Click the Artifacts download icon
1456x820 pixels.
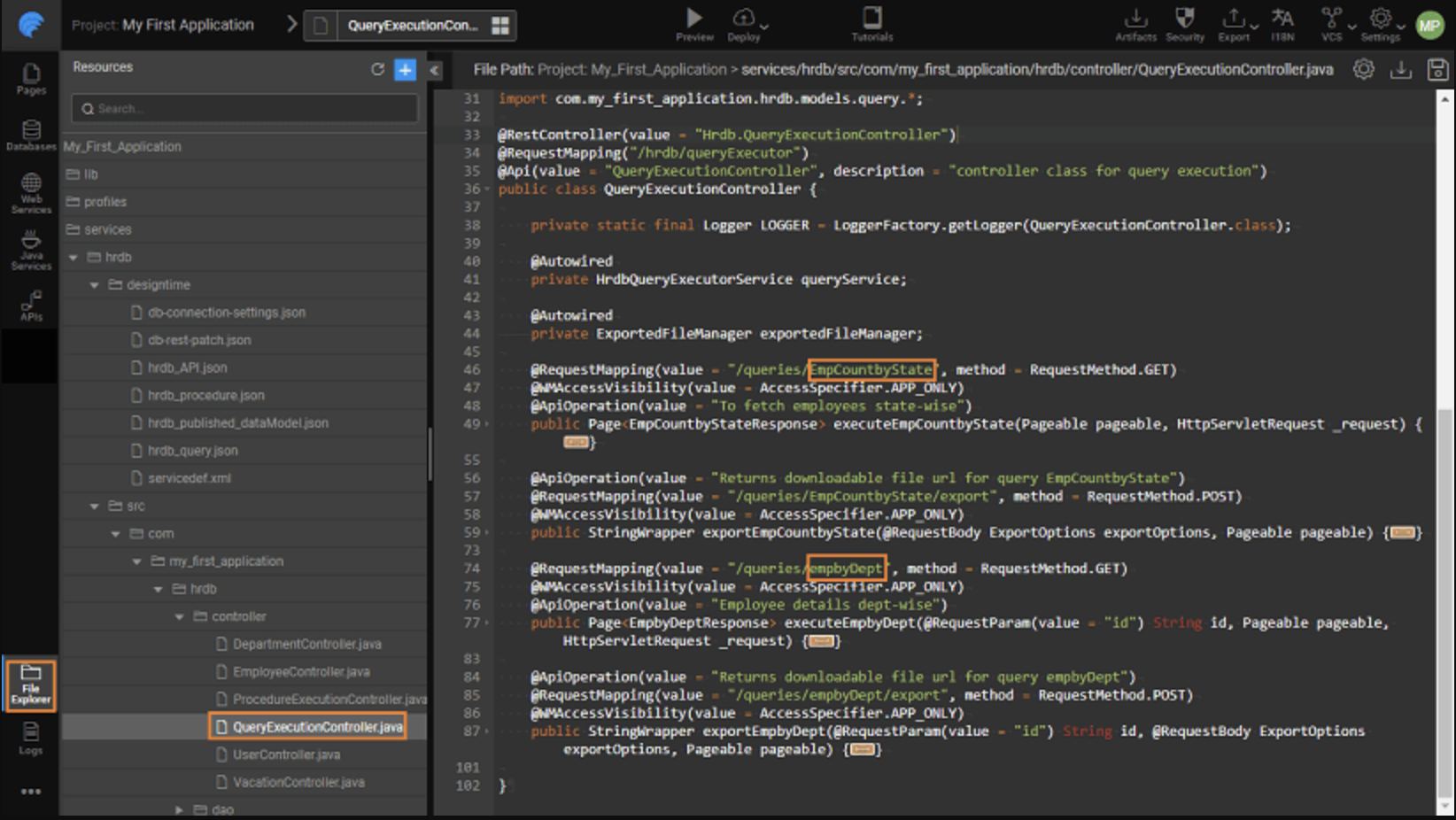pyautogui.click(x=1135, y=18)
